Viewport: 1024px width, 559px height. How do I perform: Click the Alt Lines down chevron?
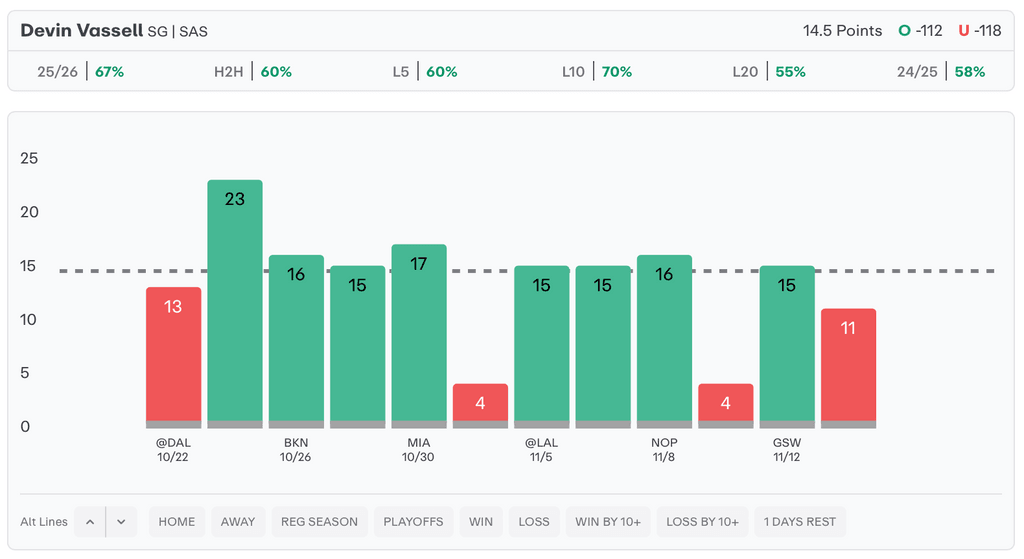(x=121, y=522)
